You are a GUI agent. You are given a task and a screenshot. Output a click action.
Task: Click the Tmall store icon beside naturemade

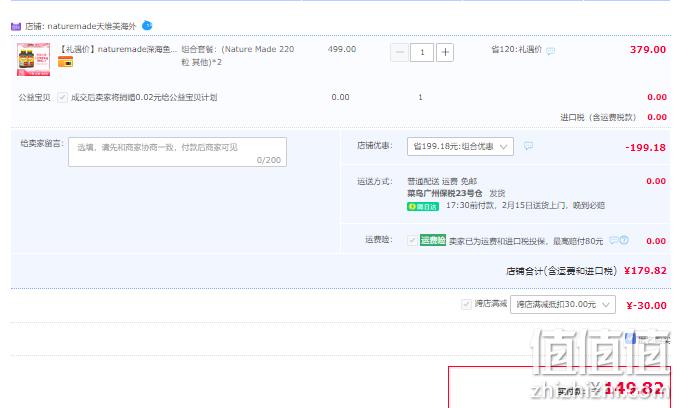16,26
